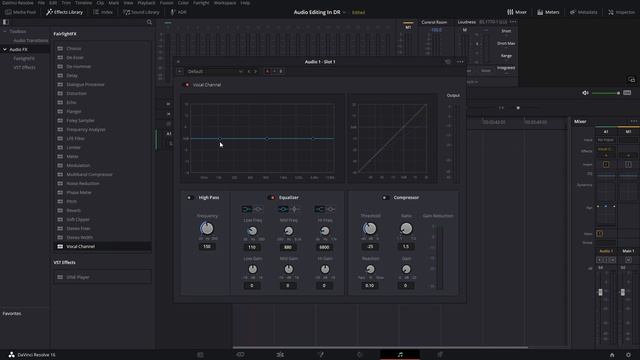Add a new preset with the plus button
This screenshot has width=640, height=360.
(180, 71)
